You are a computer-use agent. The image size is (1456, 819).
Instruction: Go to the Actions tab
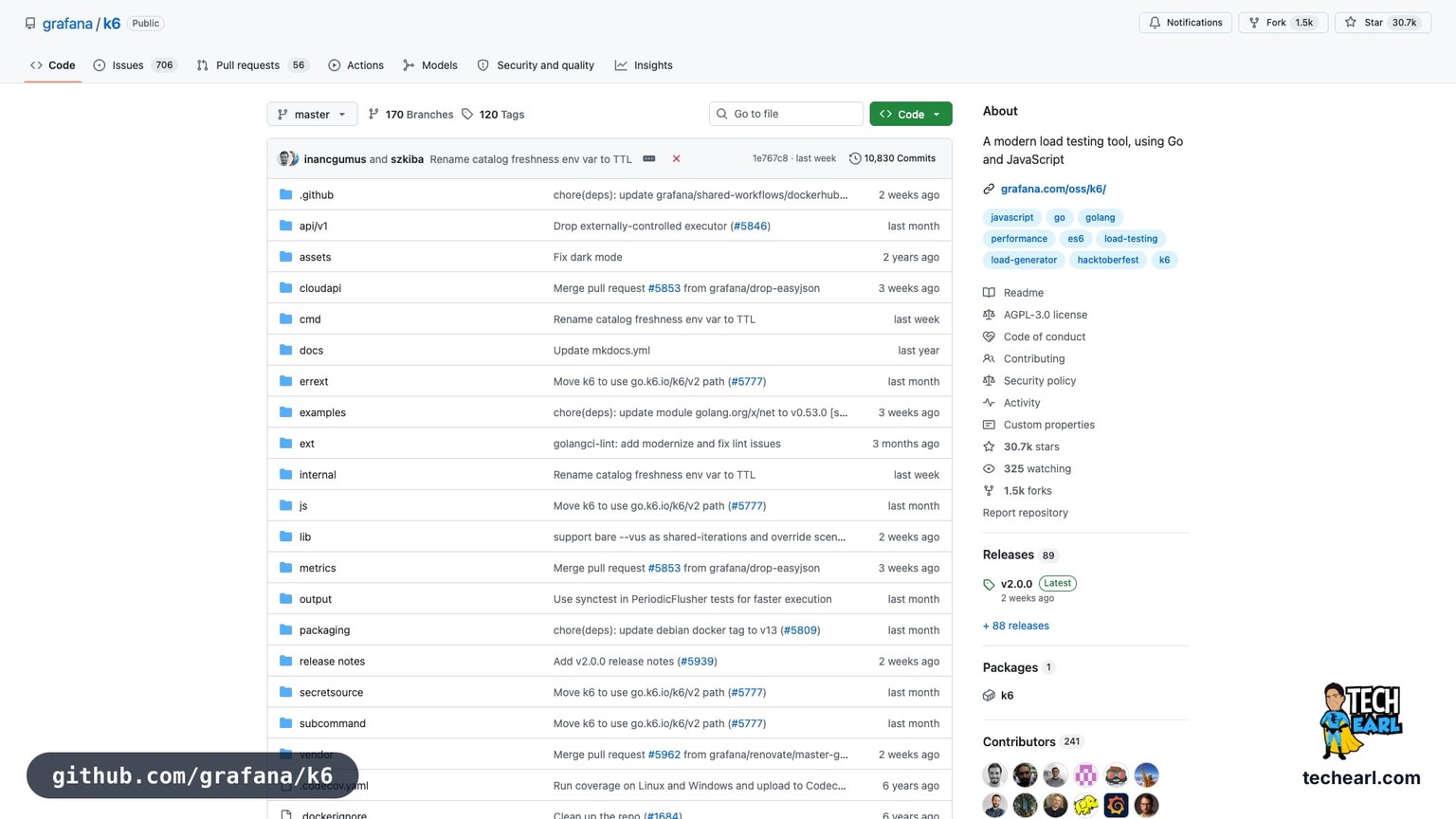point(356,65)
